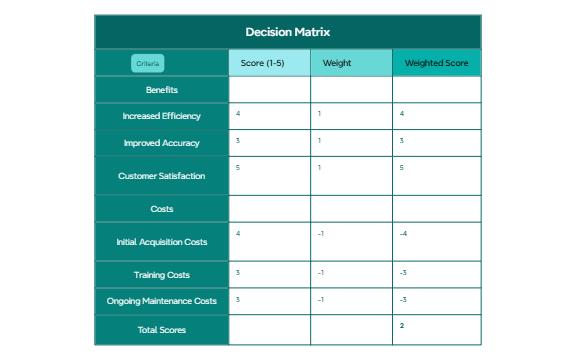Select the Costs row label

coord(162,209)
